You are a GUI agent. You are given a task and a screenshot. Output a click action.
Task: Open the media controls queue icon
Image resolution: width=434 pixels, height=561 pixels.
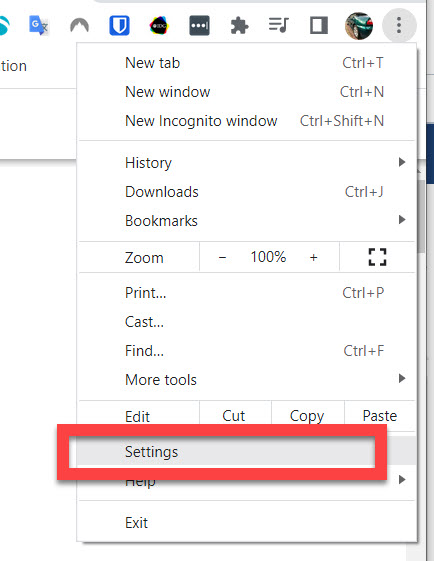pyautogui.click(x=279, y=25)
